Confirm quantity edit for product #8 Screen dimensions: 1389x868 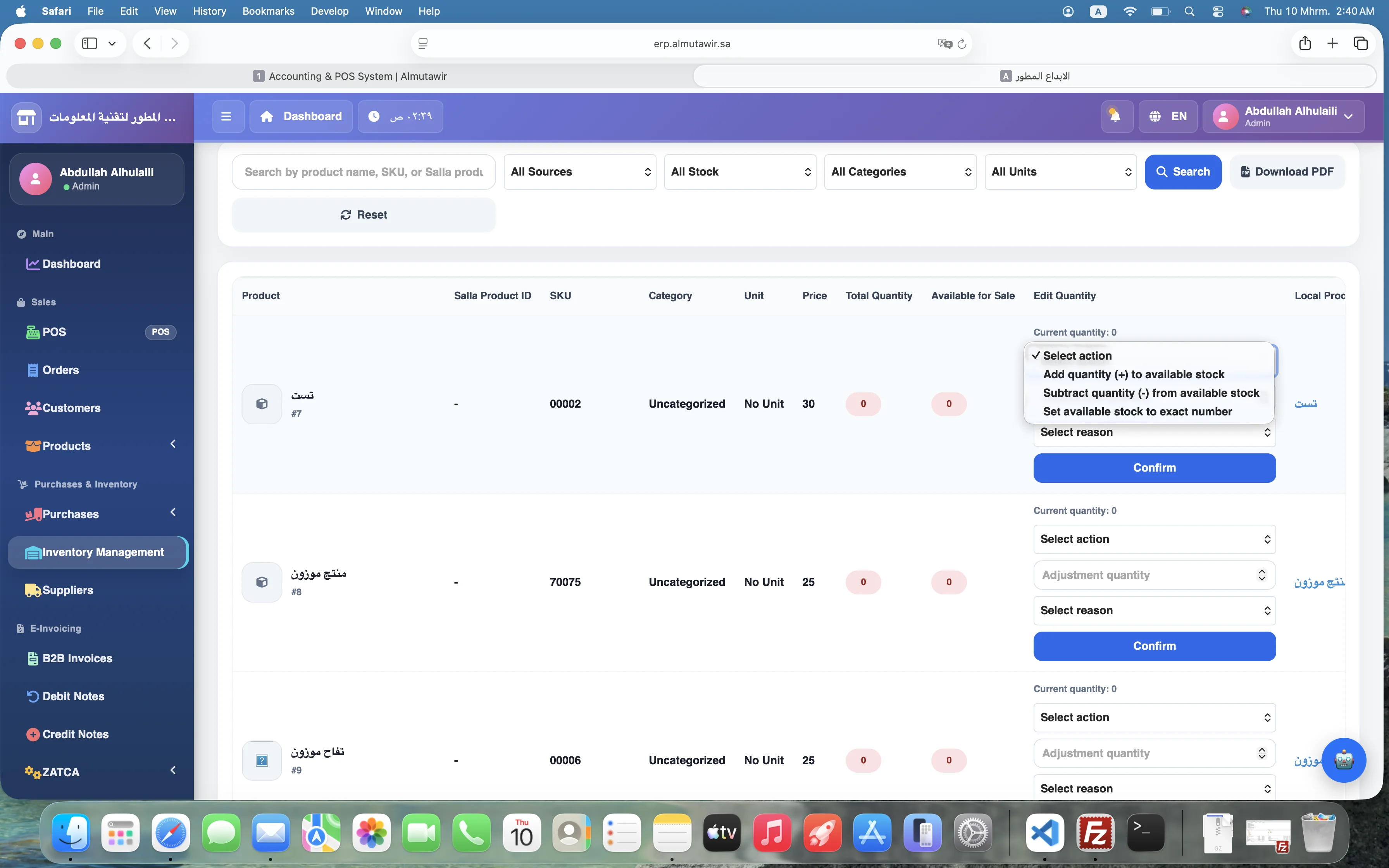[1154, 646]
